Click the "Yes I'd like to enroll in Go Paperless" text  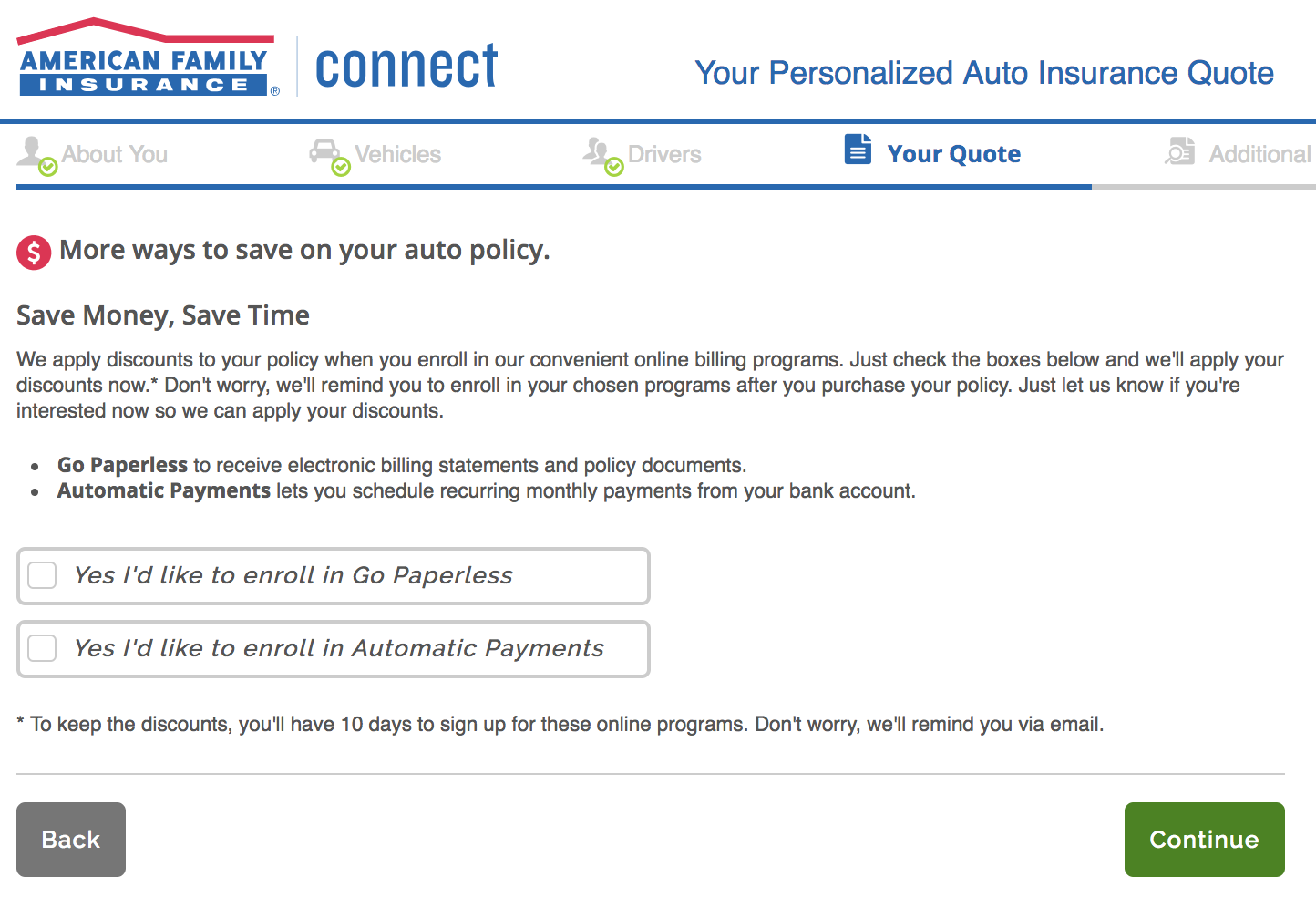[x=293, y=575]
